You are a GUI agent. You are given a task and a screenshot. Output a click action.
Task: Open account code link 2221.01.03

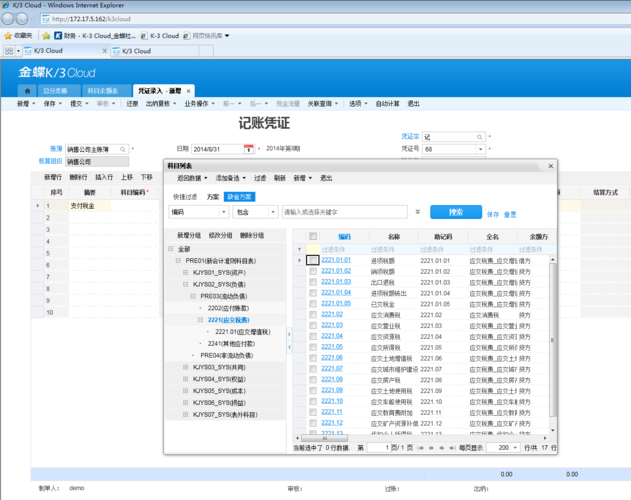[x=336, y=282]
